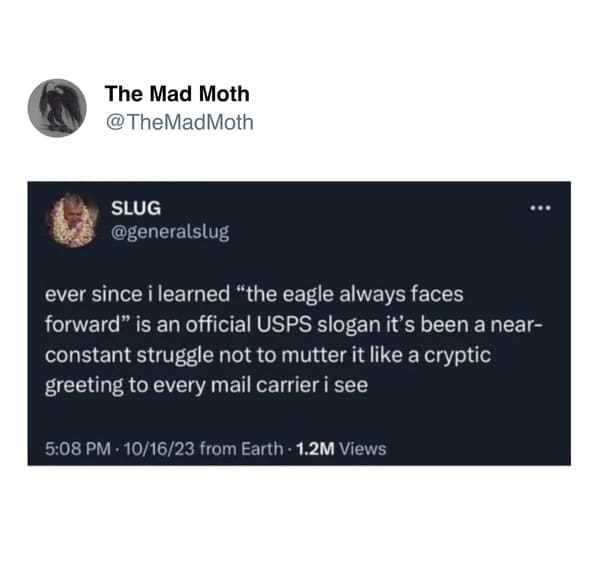This screenshot has height=567, width=599.
Task: Open the @TheMadMoth handle link
Action: tap(179, 122)
